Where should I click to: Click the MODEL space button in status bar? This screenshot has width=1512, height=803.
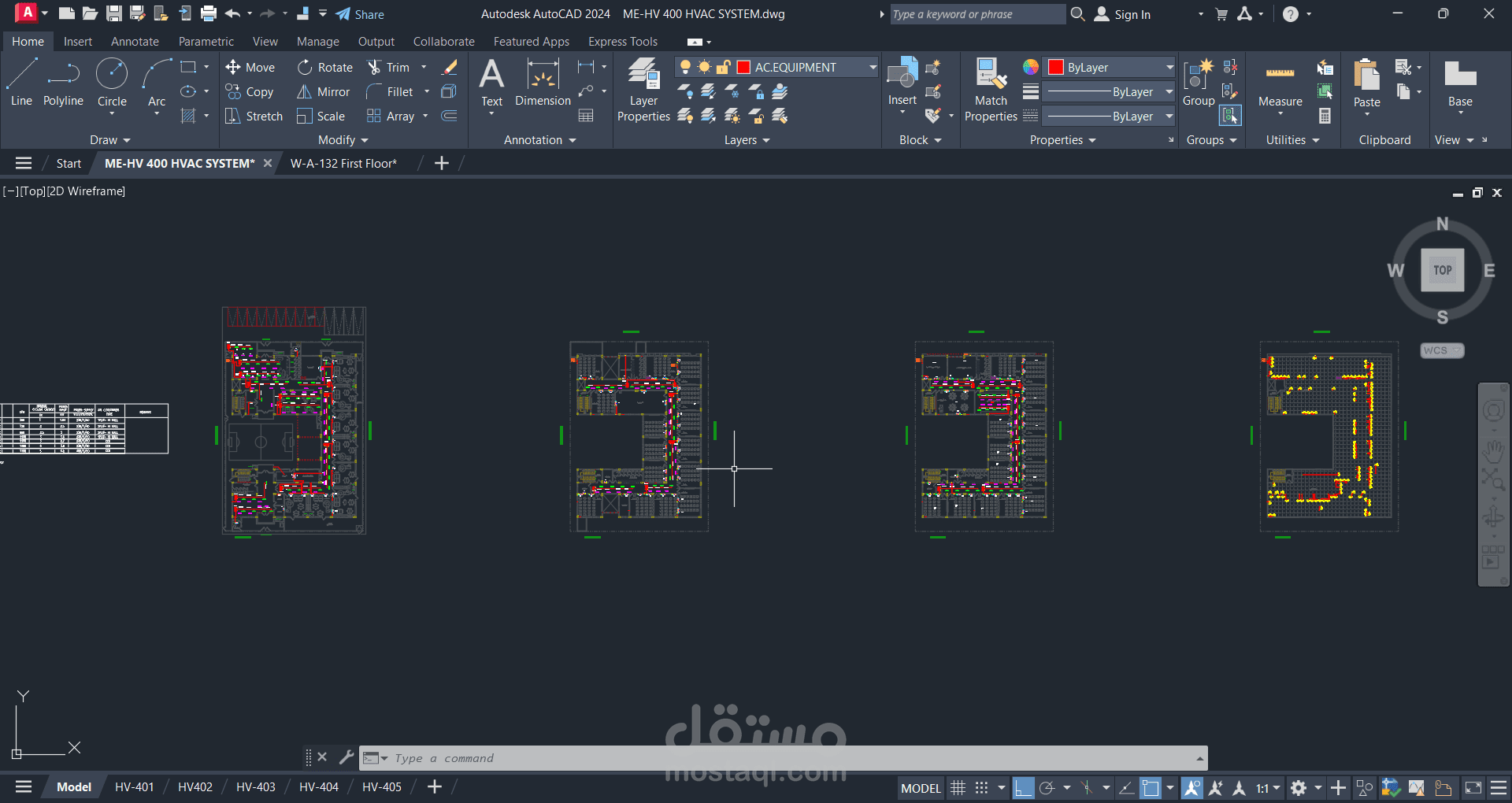(921, 788)
